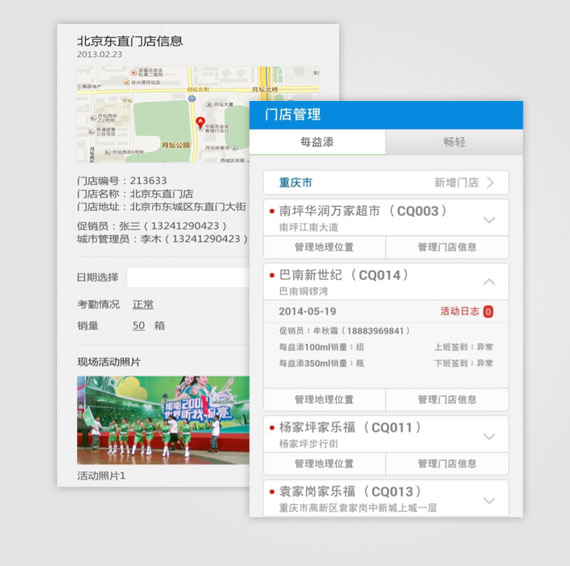Image resolution: width=570 pixels, height=566 pixels.
Task: Expand the 袁家岗家乐福 (CQ013) chevron
Action: (x=489, y=501)
